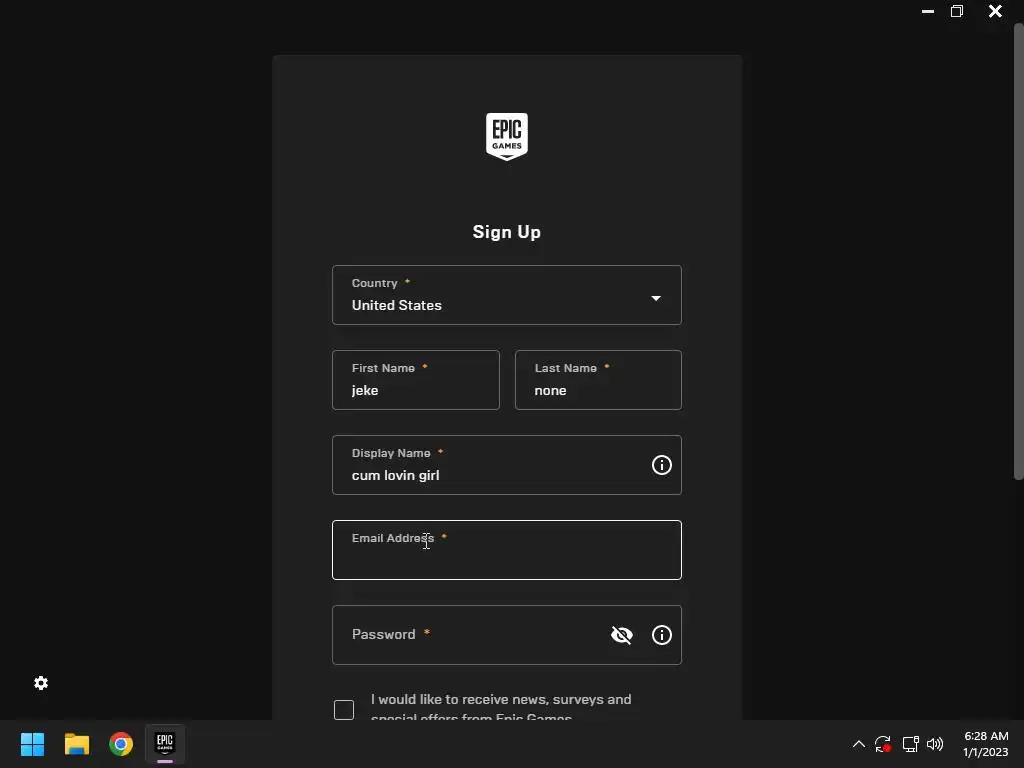Click the Country dropdown arrow

(x=656, y=298)
